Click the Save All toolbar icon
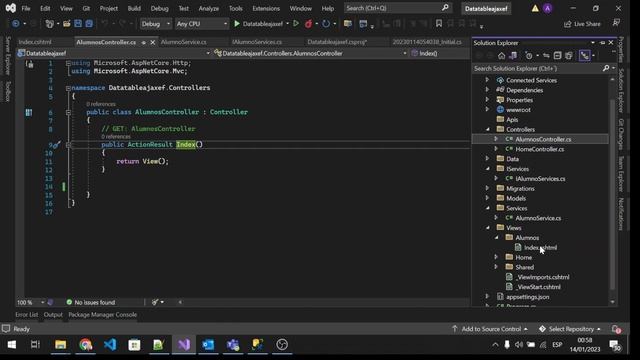This screenshot has height=360, width=640. coord(89,24)
